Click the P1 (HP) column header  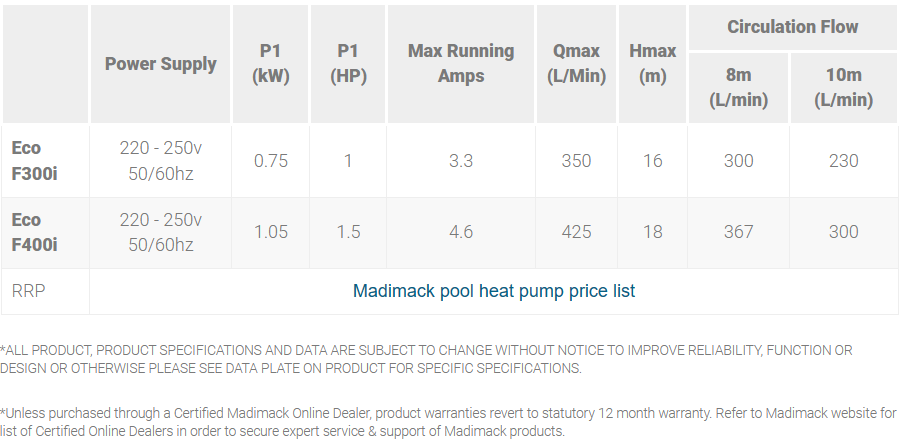(348, 64)
